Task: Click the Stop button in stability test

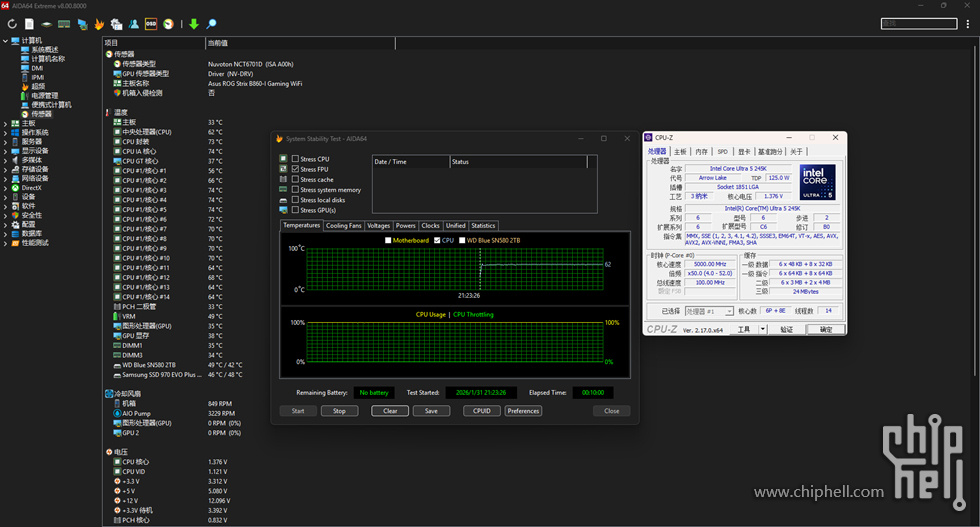Action: tap(339, 411)
